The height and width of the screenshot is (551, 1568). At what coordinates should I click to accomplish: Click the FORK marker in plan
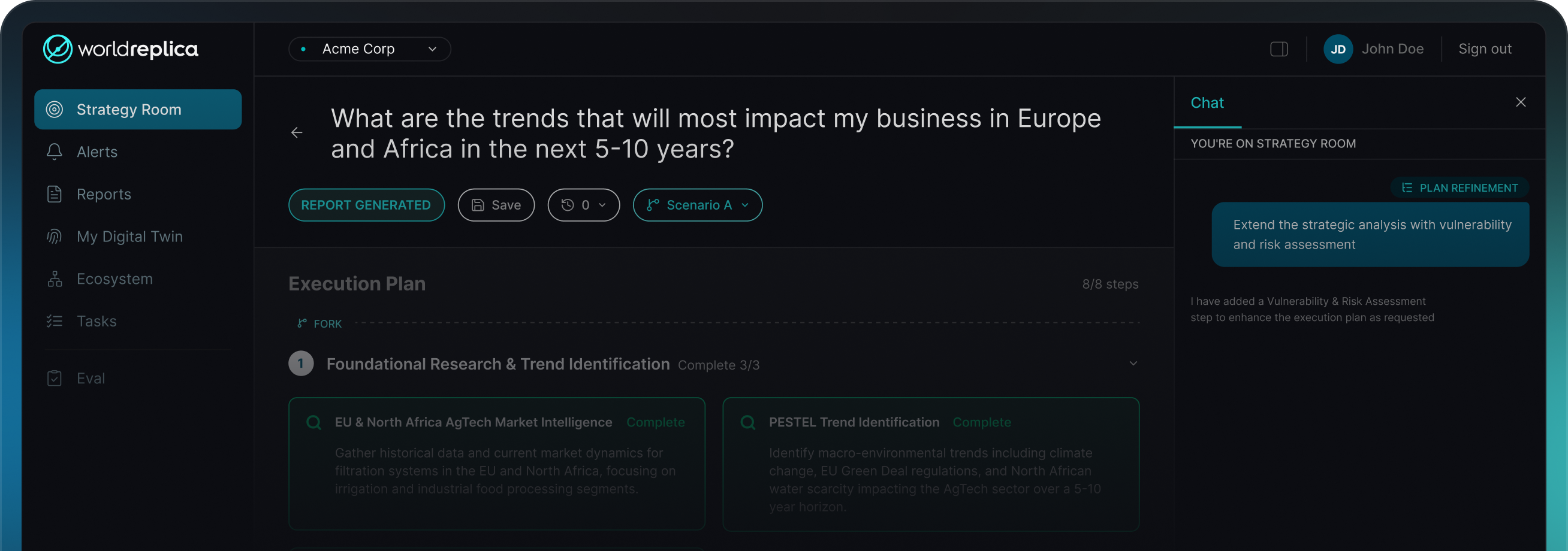click(x=319, y=323)
